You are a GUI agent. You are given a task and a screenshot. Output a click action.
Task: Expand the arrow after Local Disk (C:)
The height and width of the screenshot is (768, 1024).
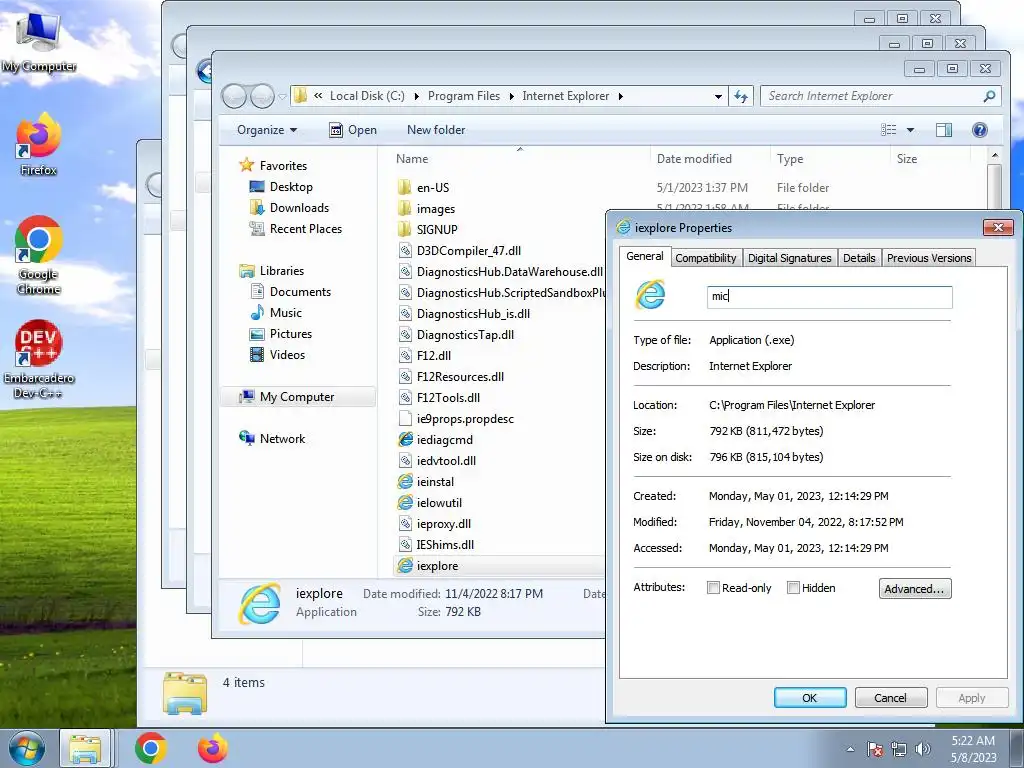coord(416,97)
